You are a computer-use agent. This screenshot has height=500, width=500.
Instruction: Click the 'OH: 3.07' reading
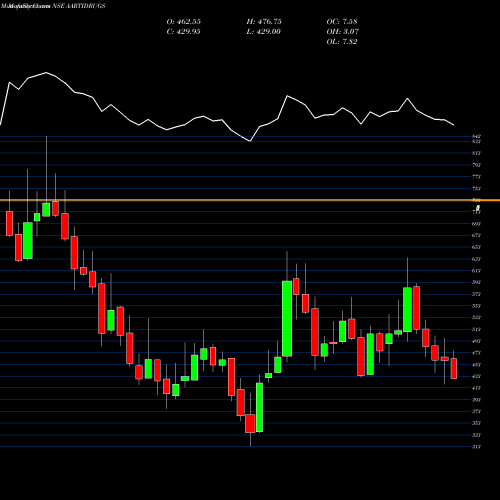coord(343,32)
